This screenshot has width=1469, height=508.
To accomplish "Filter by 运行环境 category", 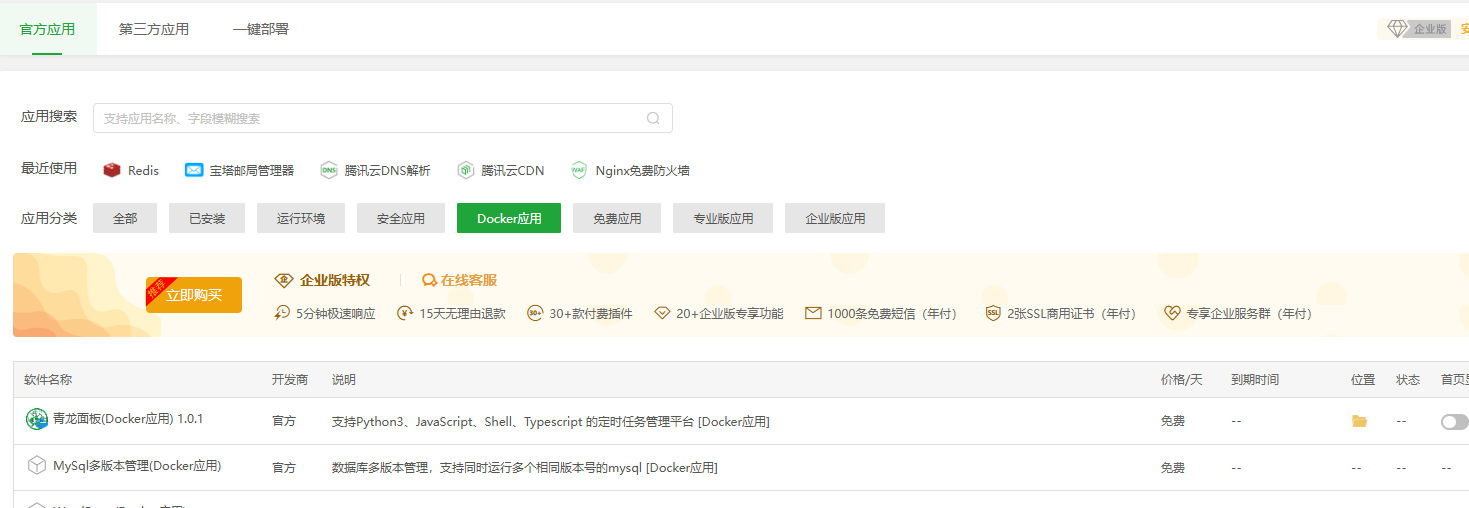I will pos(301,218).
